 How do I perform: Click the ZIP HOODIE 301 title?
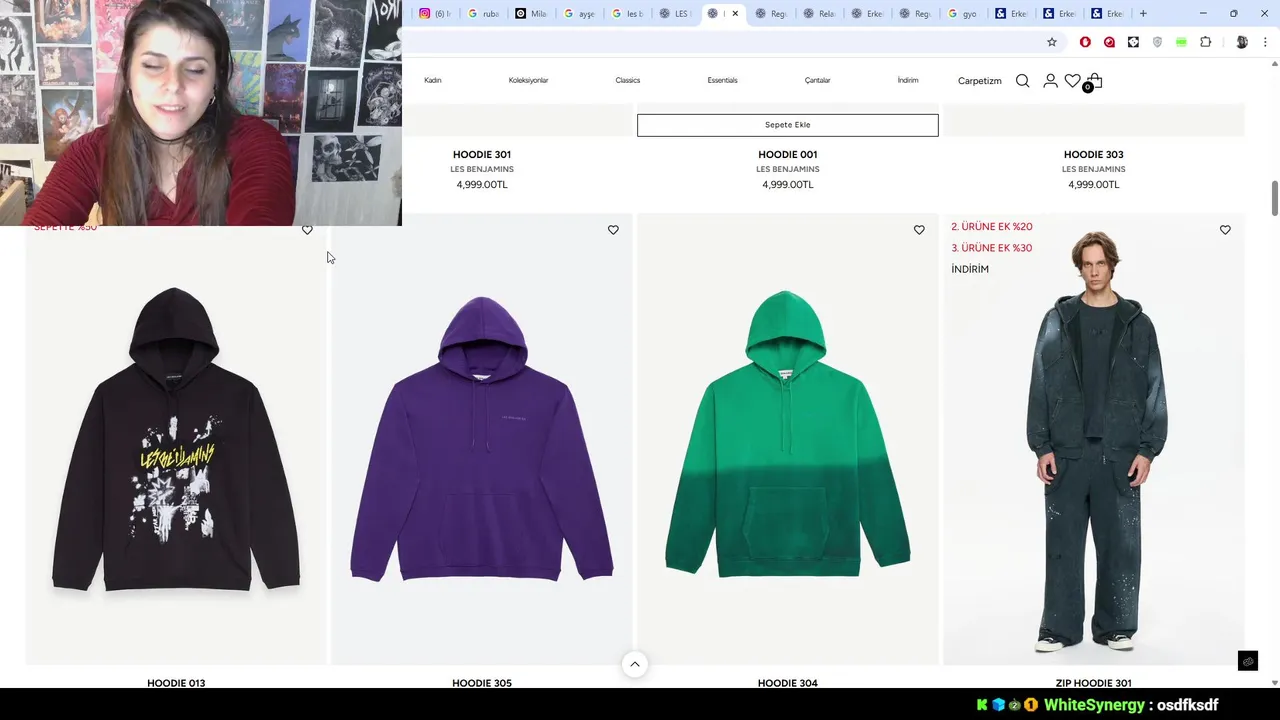(1094, 683)
